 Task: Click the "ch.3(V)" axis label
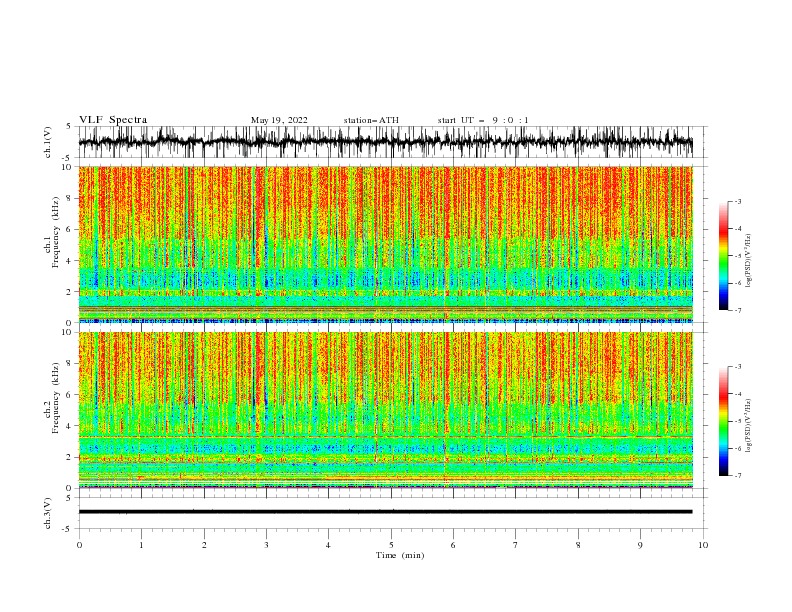(x=48, y=513)
